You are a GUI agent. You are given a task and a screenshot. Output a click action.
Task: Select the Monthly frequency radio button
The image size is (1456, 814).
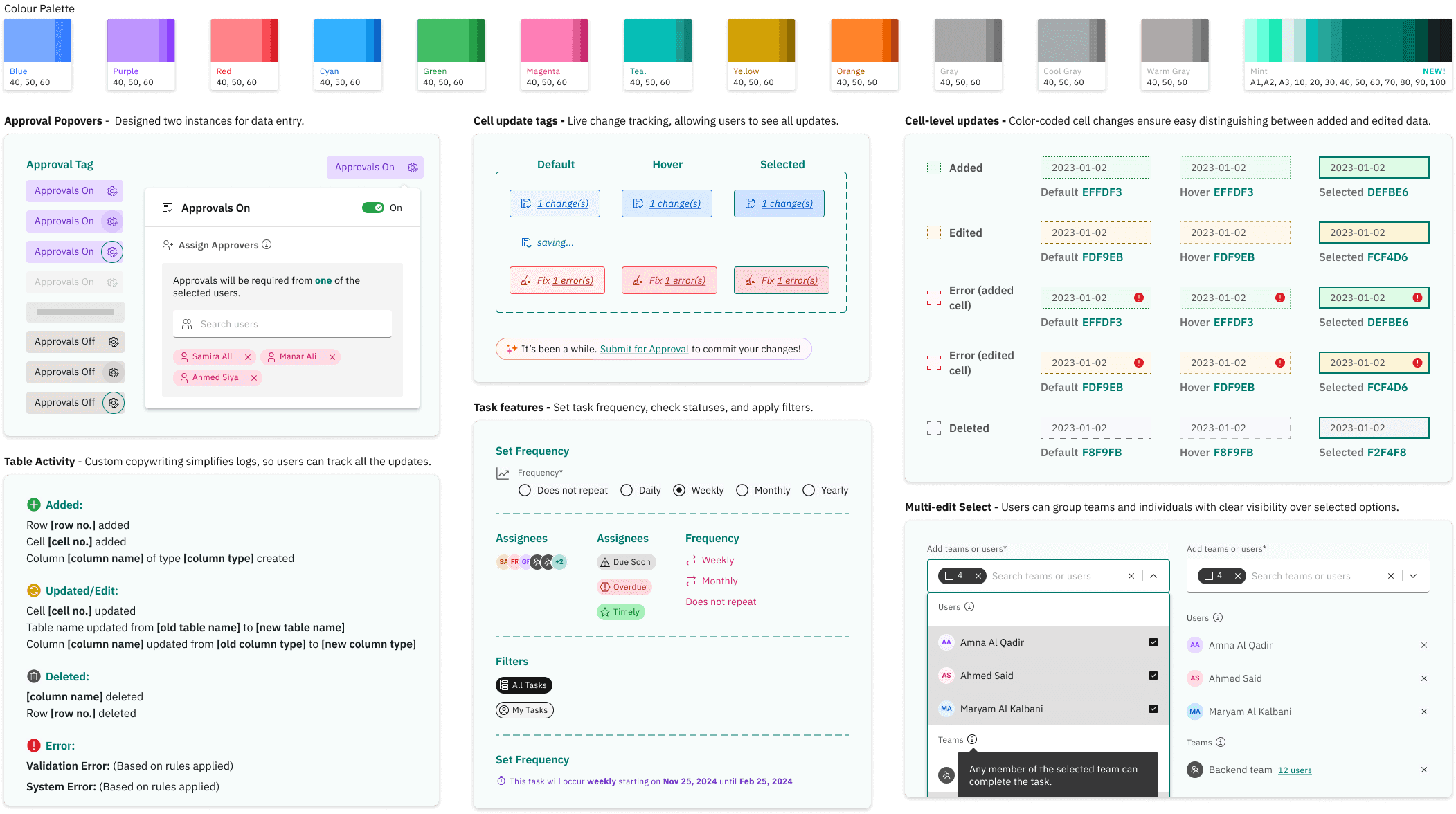tap(742, 490)
